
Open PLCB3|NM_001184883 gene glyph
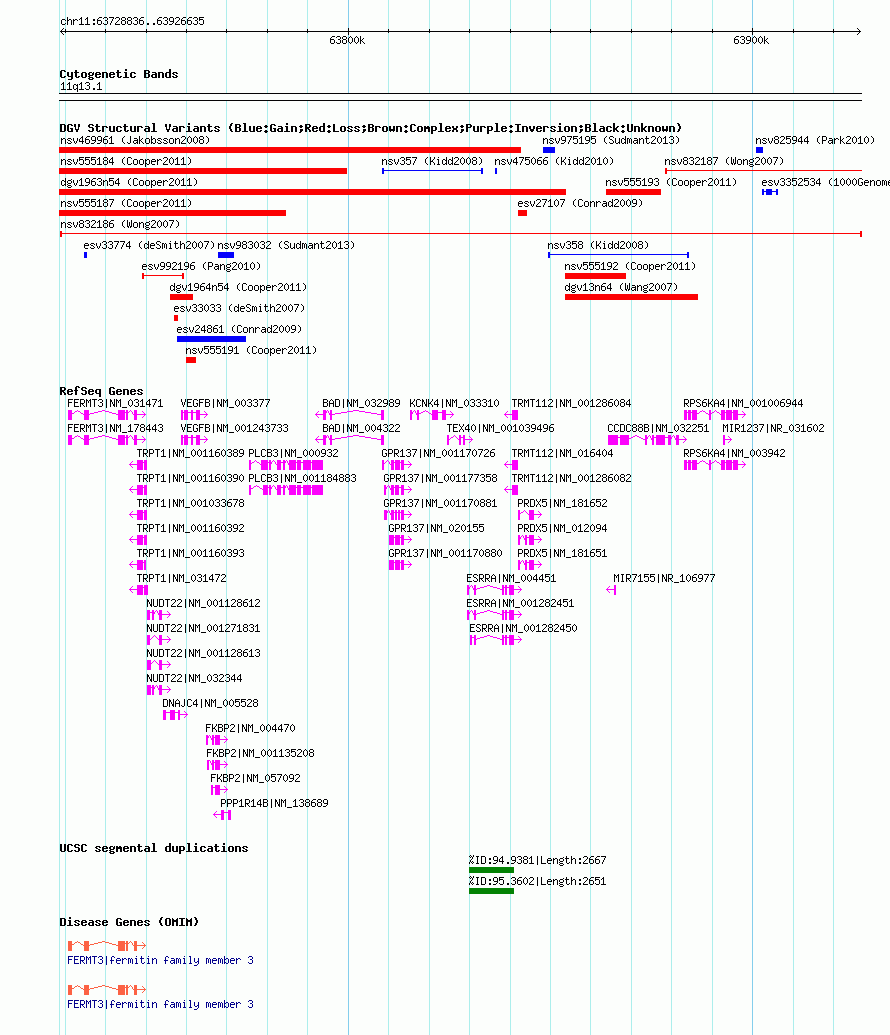click(x=286, y=490)
